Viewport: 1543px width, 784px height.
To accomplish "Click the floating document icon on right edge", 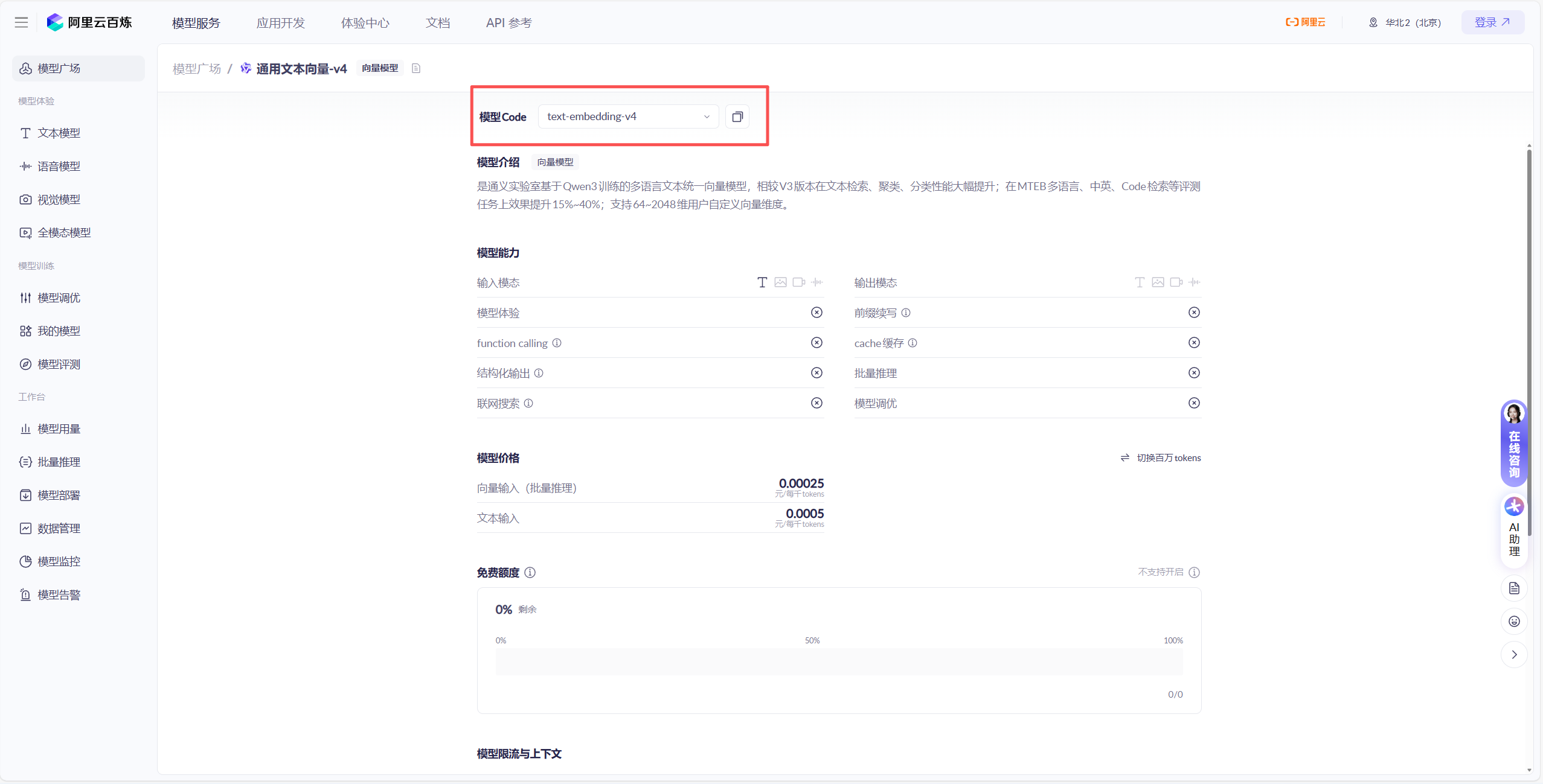I will [x=1514, y=588].
